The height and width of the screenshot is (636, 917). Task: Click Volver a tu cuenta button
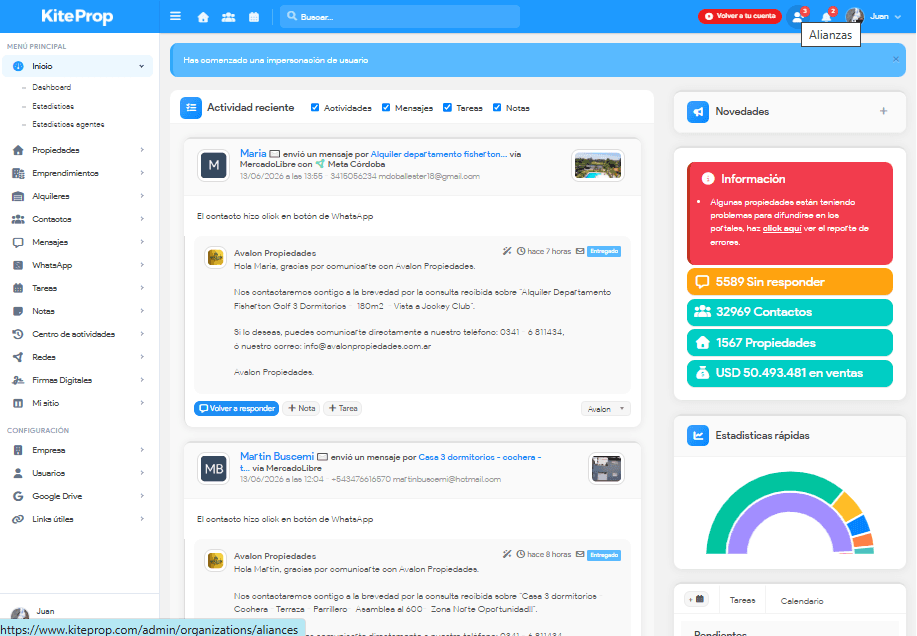(x=740, y=16)
